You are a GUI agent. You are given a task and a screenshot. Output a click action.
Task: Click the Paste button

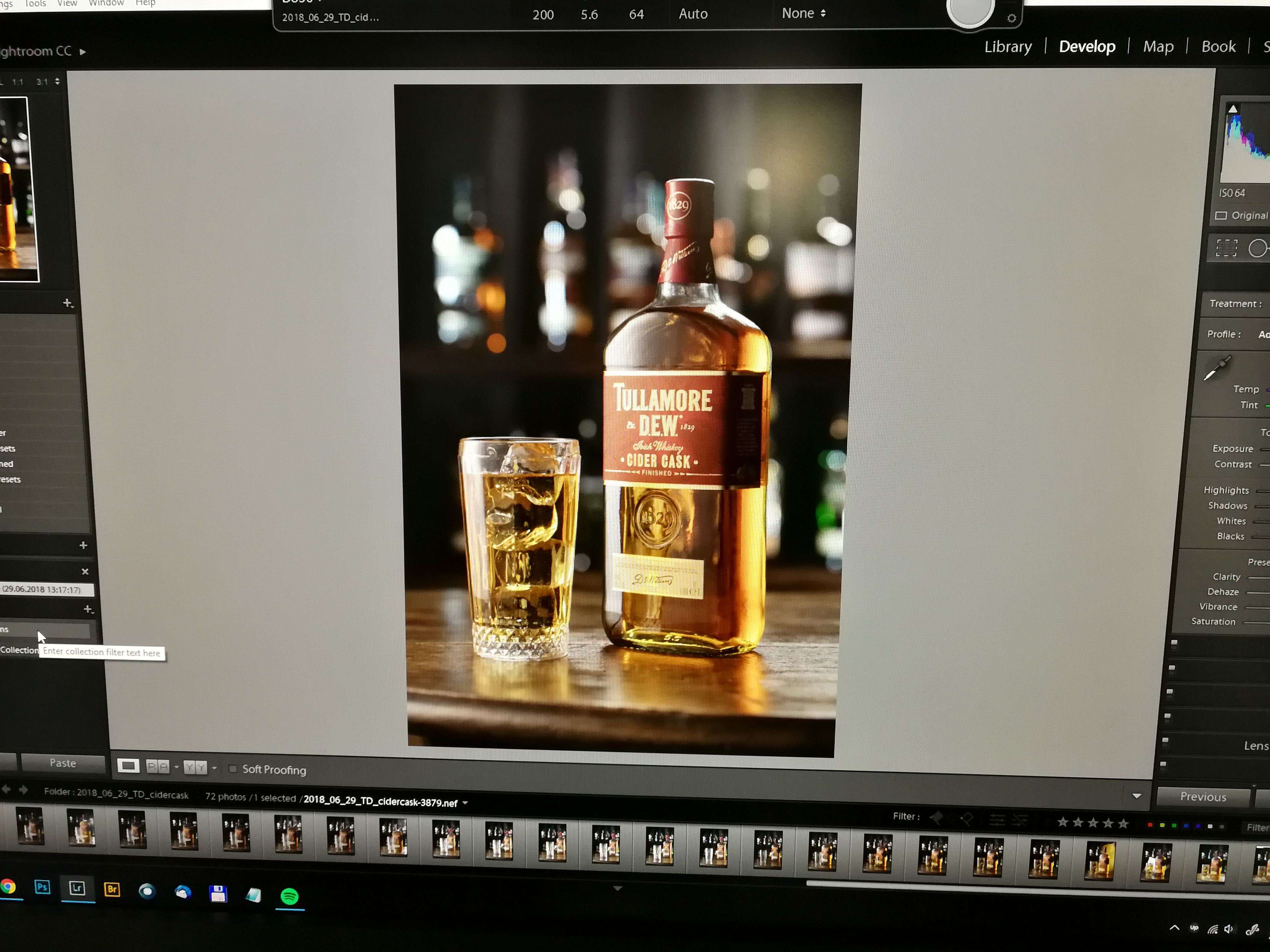coord(63,763)
